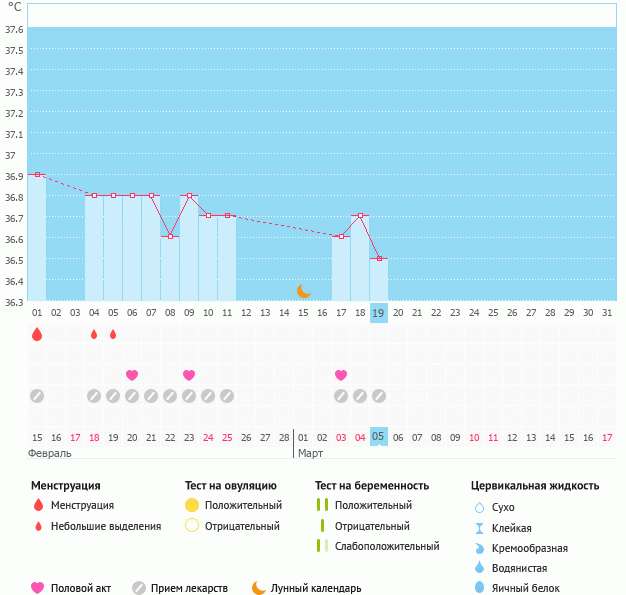This screenshot has height=595, width=626.
Task: Open the medication icon on cycle day 01
Action: [37, 396]
